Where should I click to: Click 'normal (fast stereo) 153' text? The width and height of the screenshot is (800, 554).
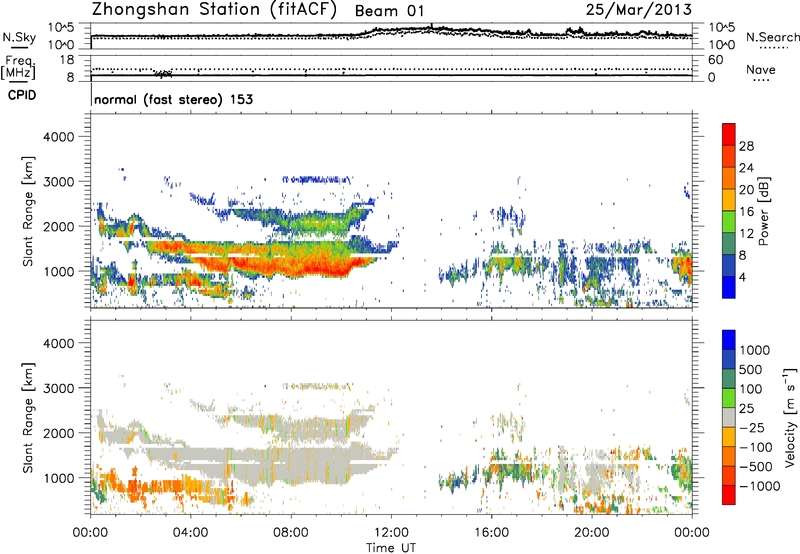point(173,99)
